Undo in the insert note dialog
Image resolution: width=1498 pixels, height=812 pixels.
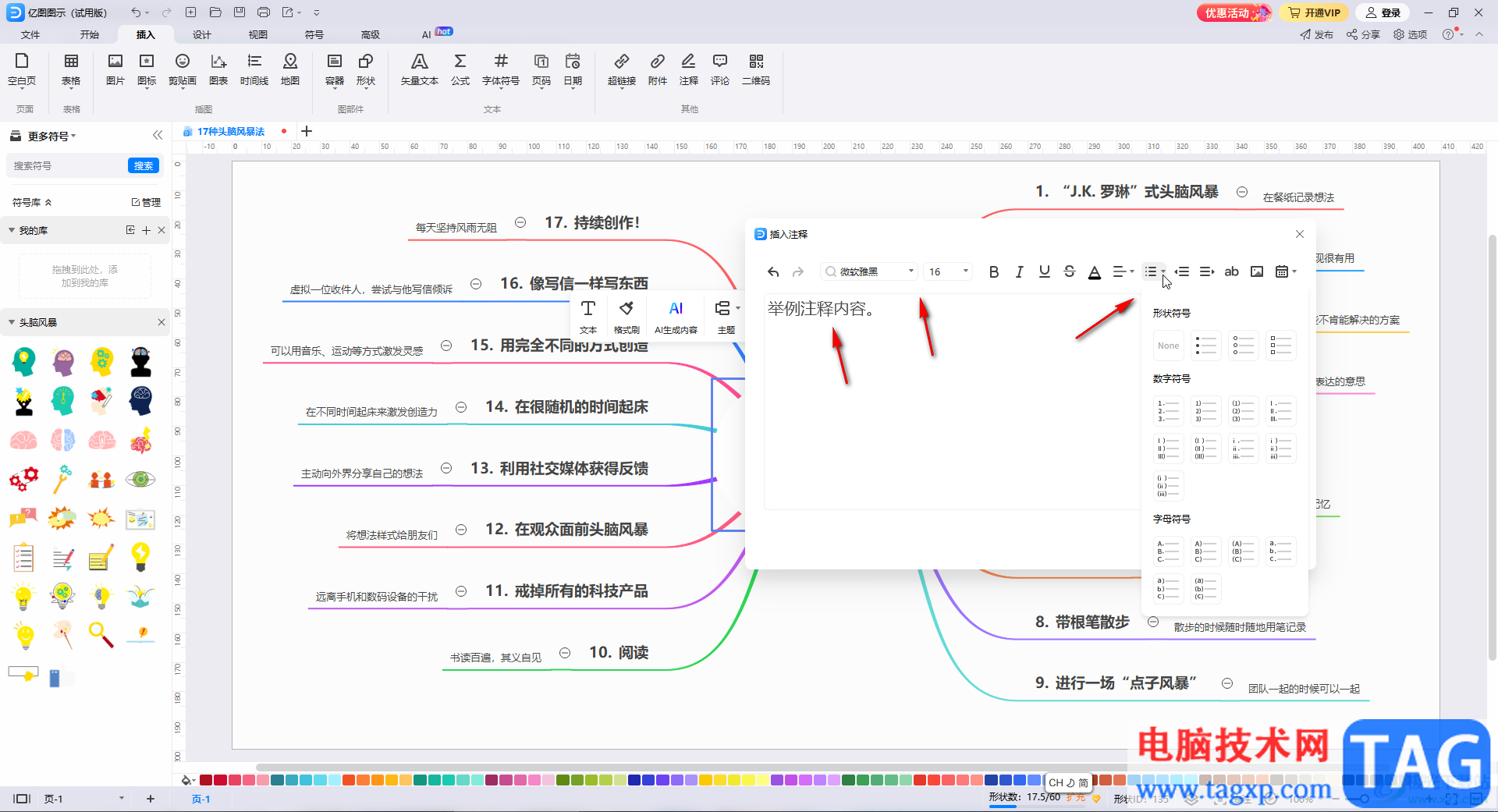[x=773, y=271]
